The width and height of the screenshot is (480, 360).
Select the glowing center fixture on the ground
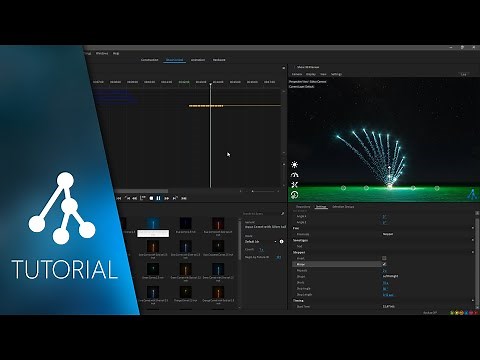pos(390,187)
